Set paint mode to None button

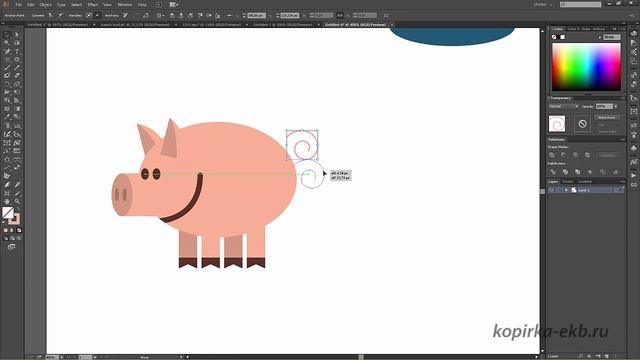click(19, 231)
